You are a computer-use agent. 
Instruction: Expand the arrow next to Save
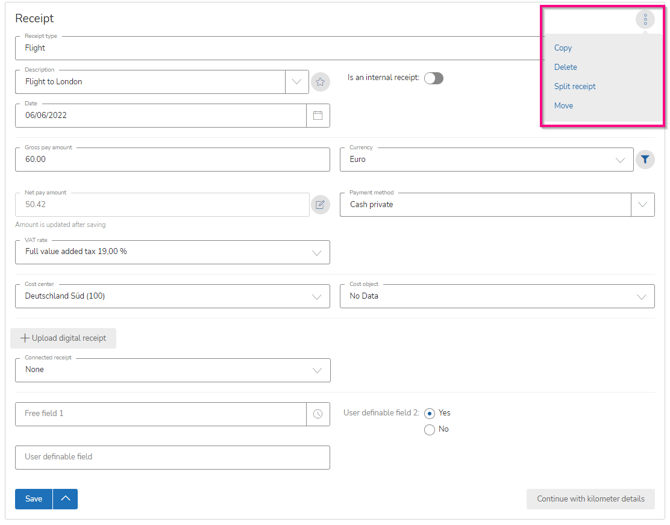[65, 499]
